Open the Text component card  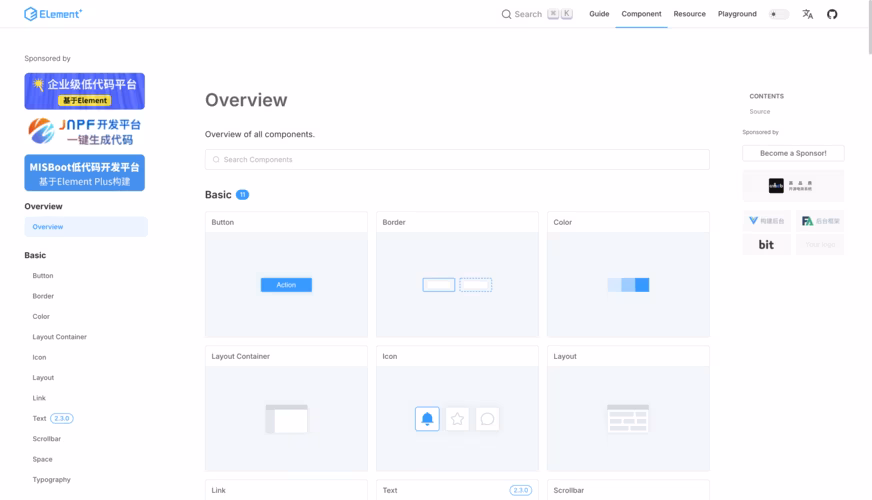tap(457, 490)
